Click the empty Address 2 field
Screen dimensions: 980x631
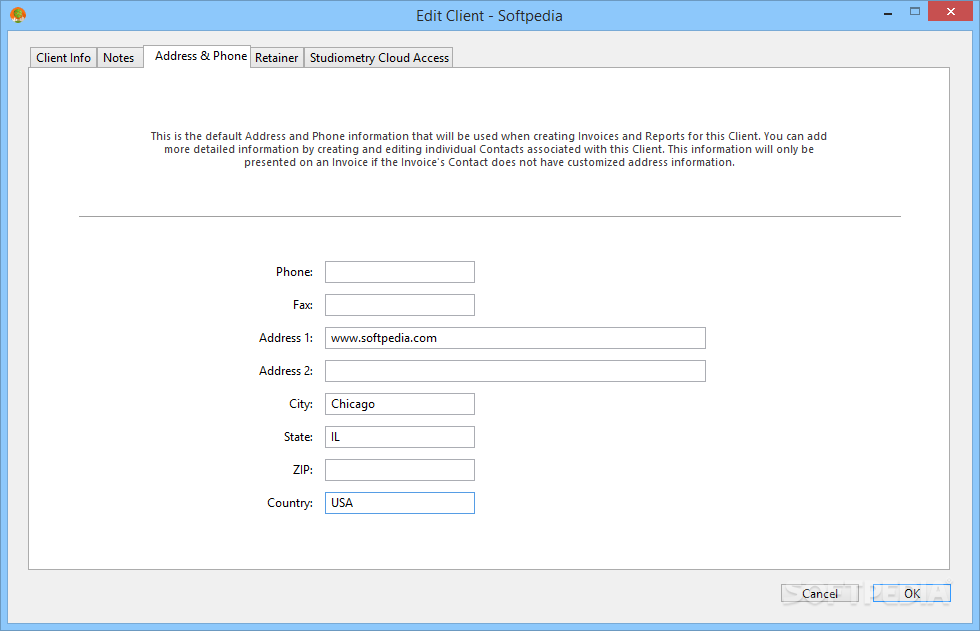tap(515, 371)
